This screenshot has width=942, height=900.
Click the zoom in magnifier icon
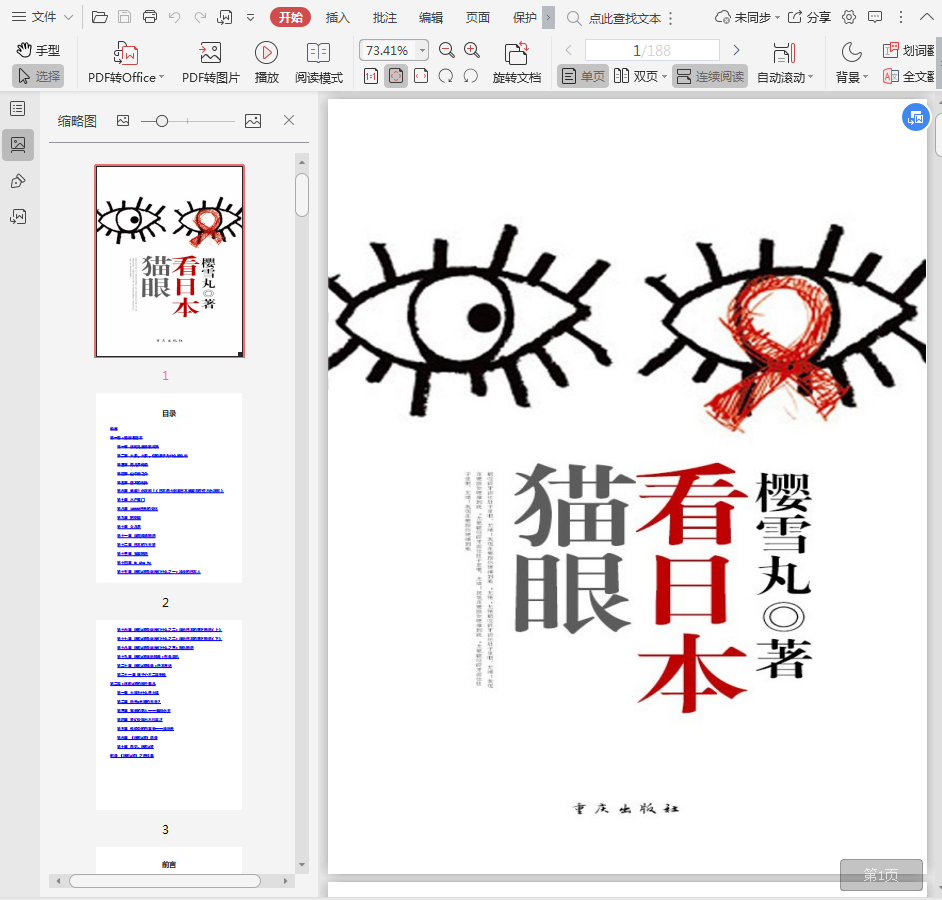(472, 50)
